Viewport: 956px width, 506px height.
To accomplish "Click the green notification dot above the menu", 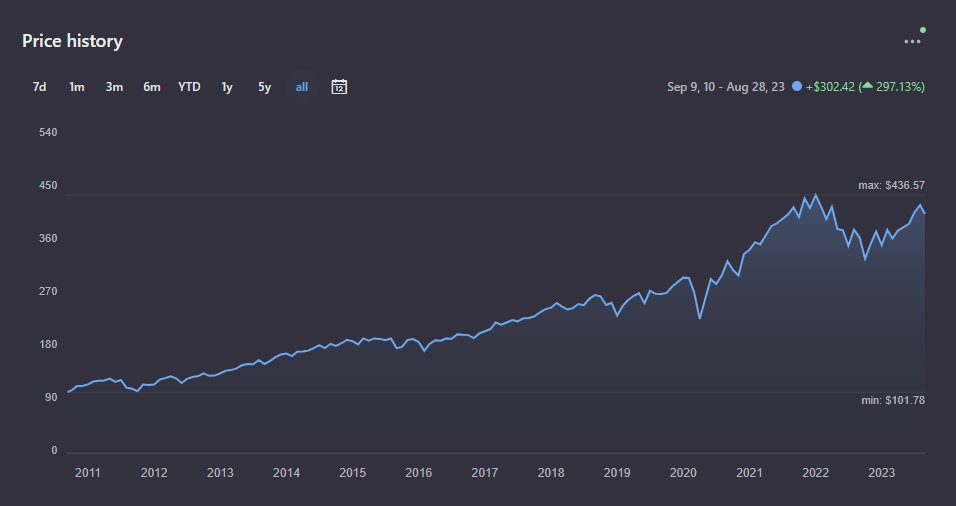I will 923,29.
